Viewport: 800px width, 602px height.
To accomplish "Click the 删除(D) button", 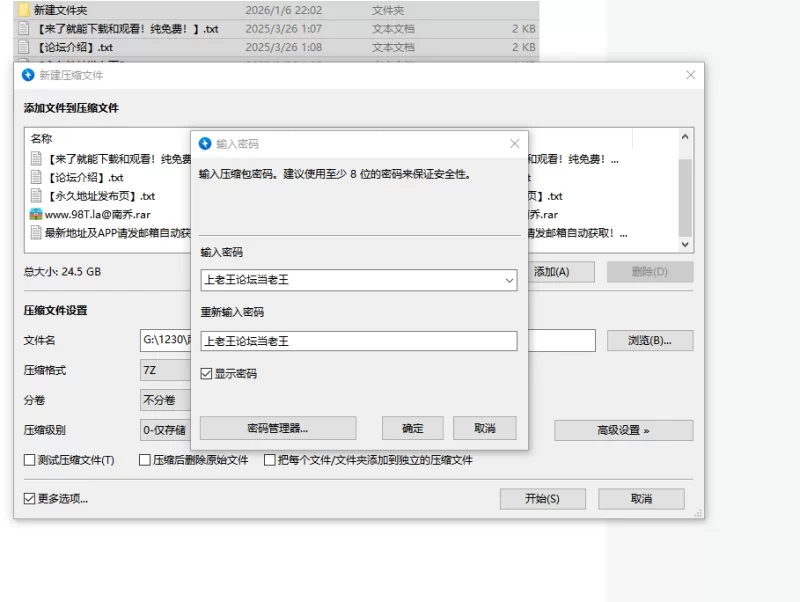I will point(650,272).
